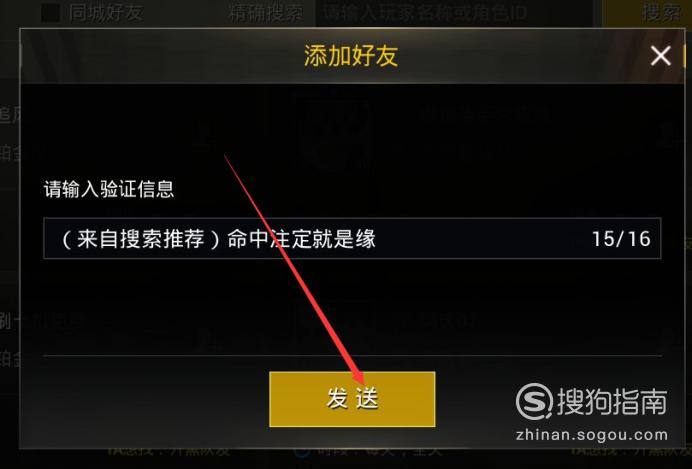
Task: Click the 添加好友 dialog title
Action: point(351,56)
